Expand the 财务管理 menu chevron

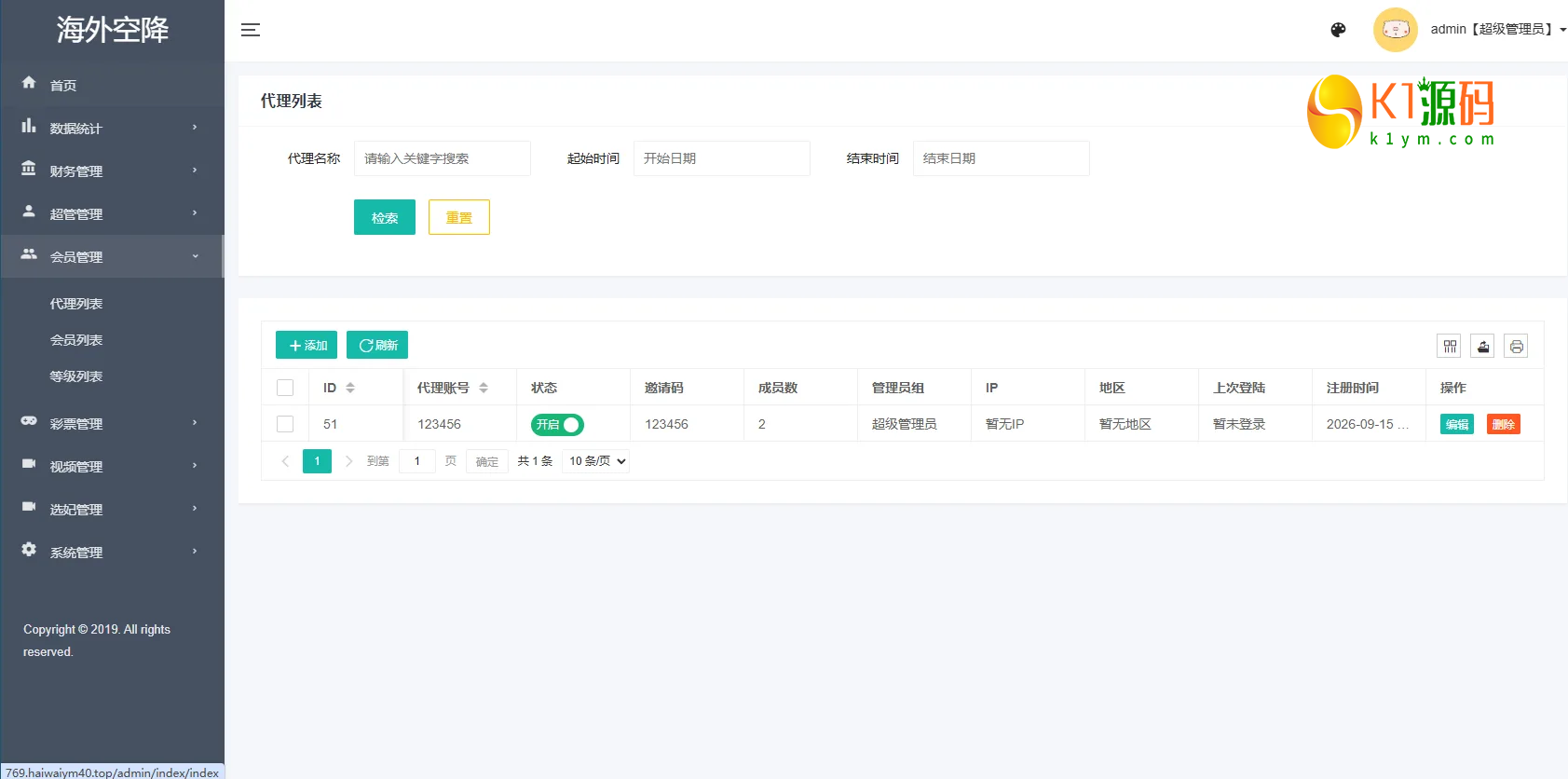195,171
